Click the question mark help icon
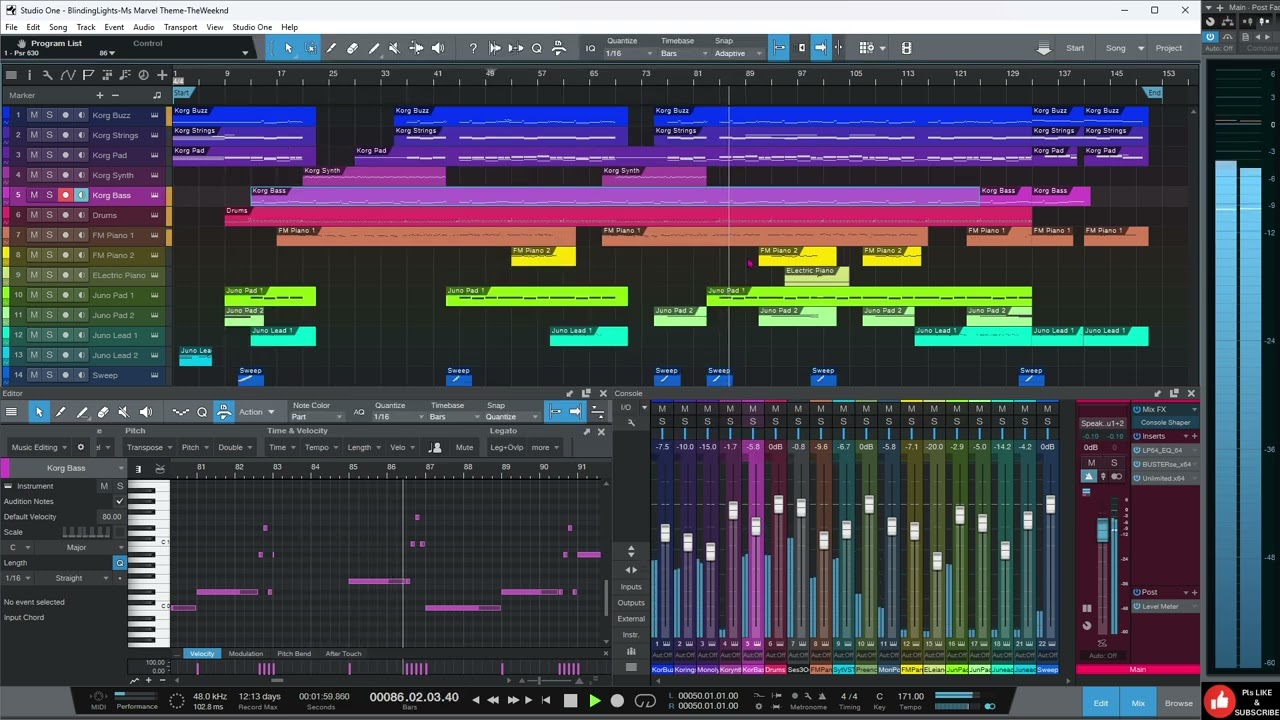 pyautogui.click(x=473, y=48)
